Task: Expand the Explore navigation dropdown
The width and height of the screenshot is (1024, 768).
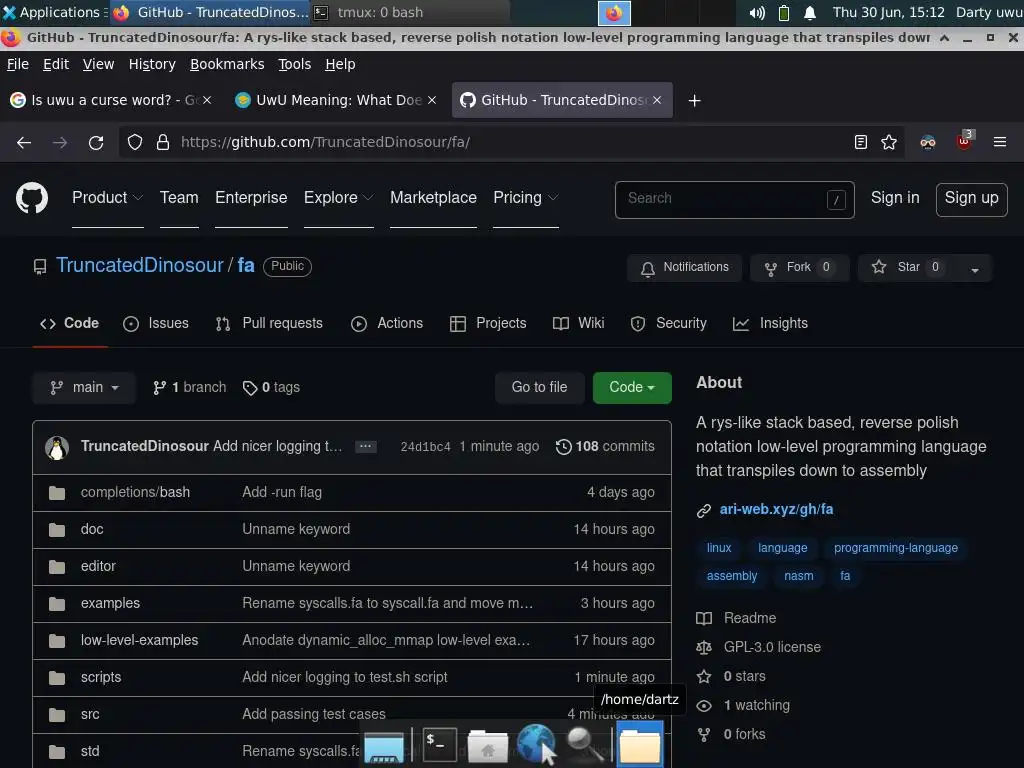Action: pyautogui.click(x=338, y=198)
